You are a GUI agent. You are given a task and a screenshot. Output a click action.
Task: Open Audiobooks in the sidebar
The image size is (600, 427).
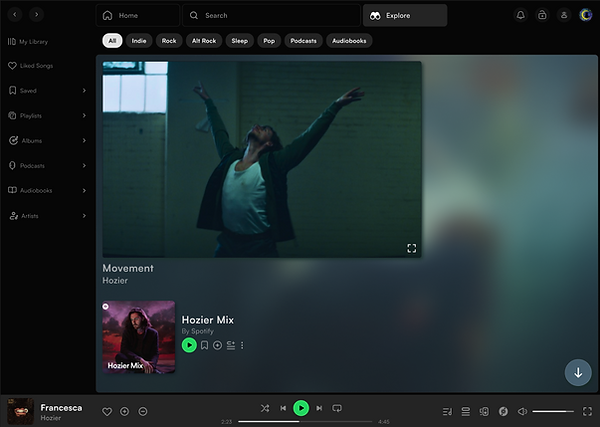30,190
